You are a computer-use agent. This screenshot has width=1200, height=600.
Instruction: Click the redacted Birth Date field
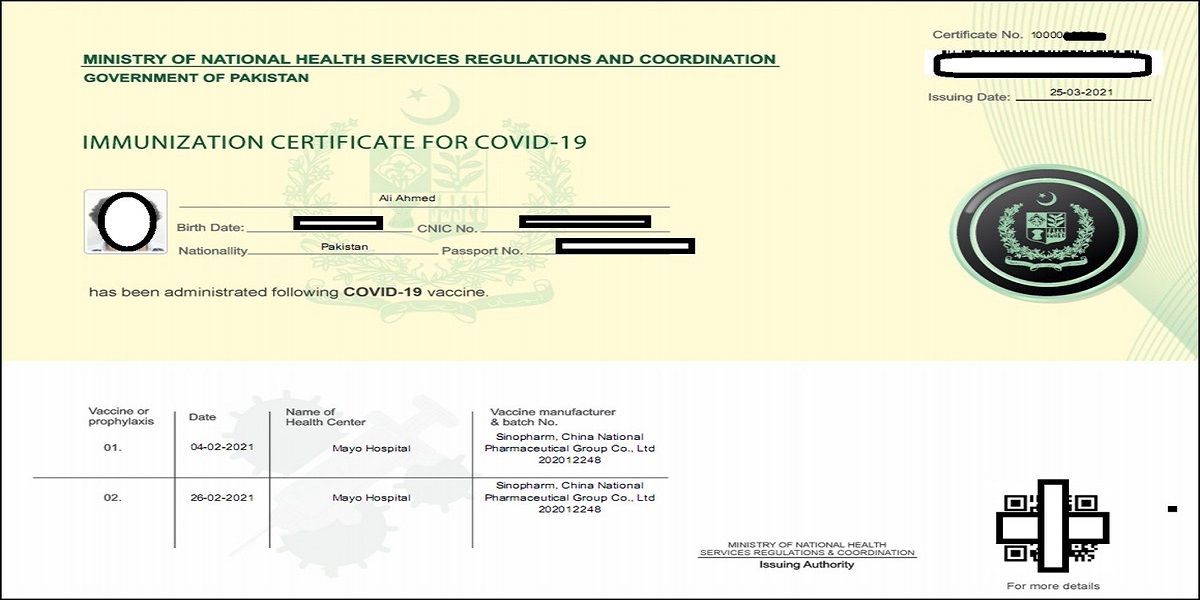coord(335,221)
